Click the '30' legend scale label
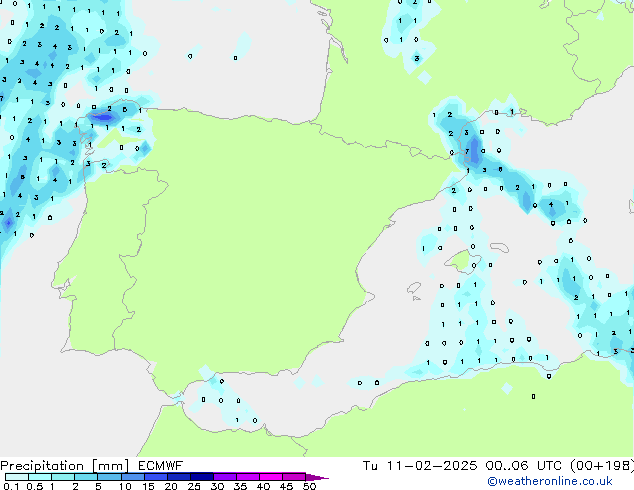 pos(217,486)
